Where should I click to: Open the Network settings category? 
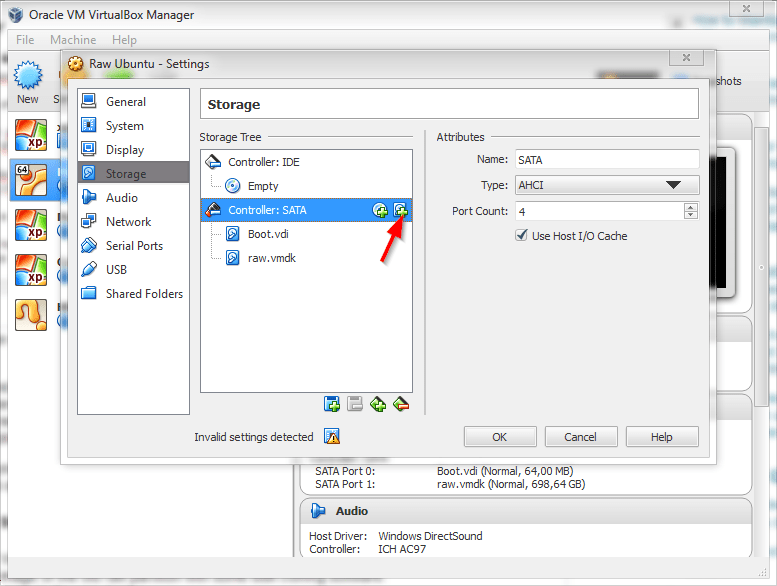[133, 221]
